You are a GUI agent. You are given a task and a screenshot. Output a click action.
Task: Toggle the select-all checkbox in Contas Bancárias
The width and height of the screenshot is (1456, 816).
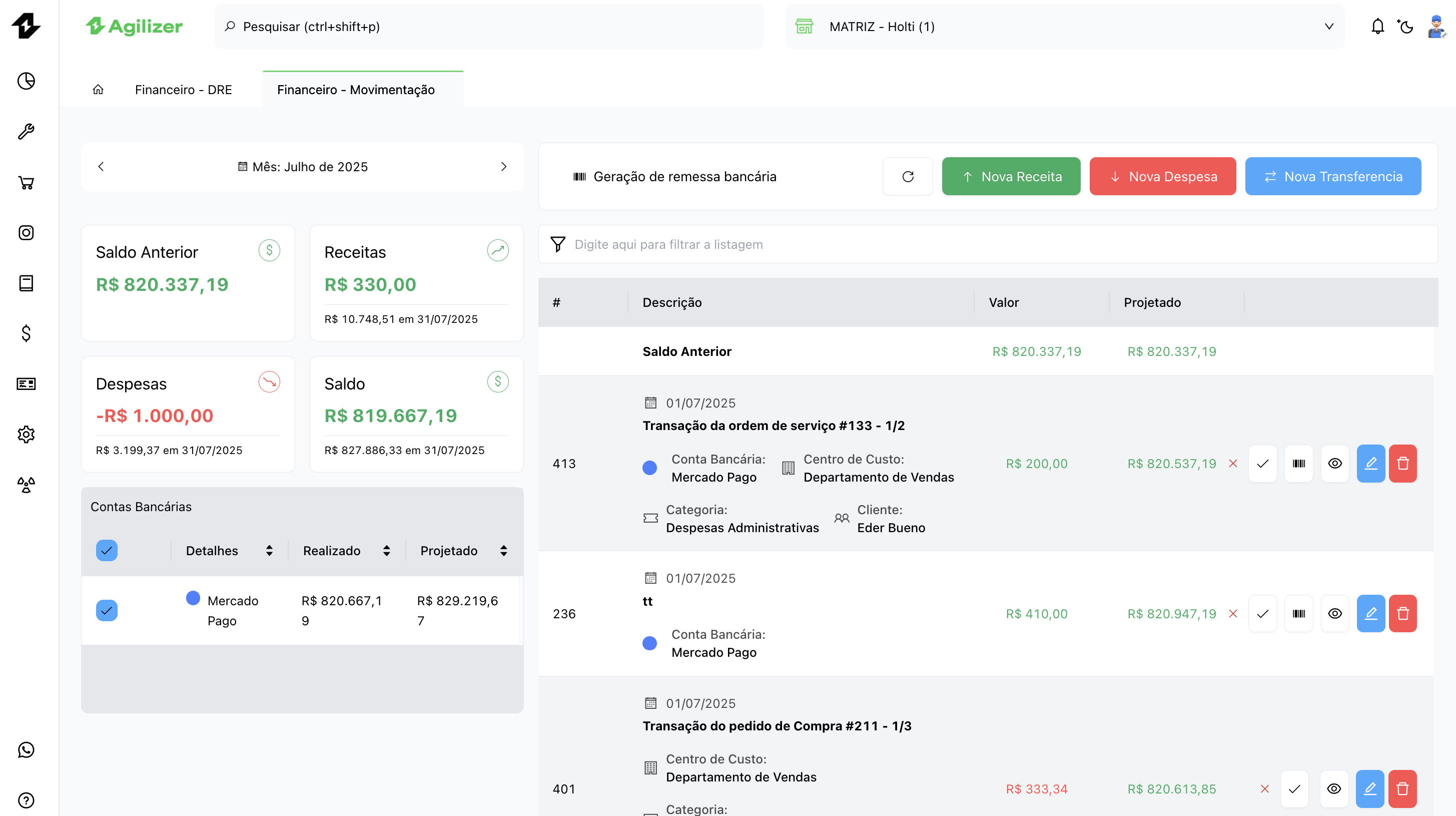(x=106, y=550)
